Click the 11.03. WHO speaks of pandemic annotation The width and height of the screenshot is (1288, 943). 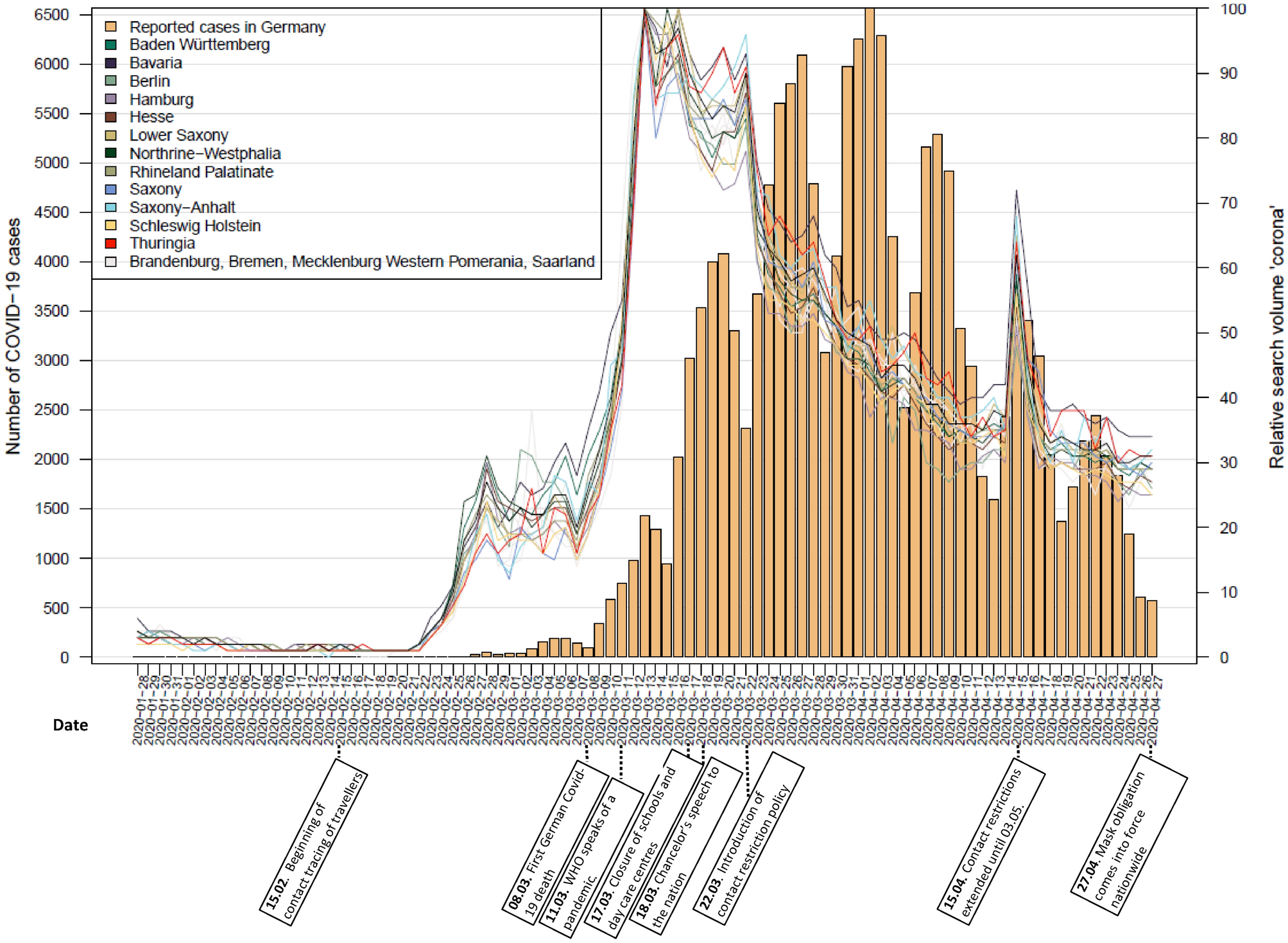tap(590, 858)
